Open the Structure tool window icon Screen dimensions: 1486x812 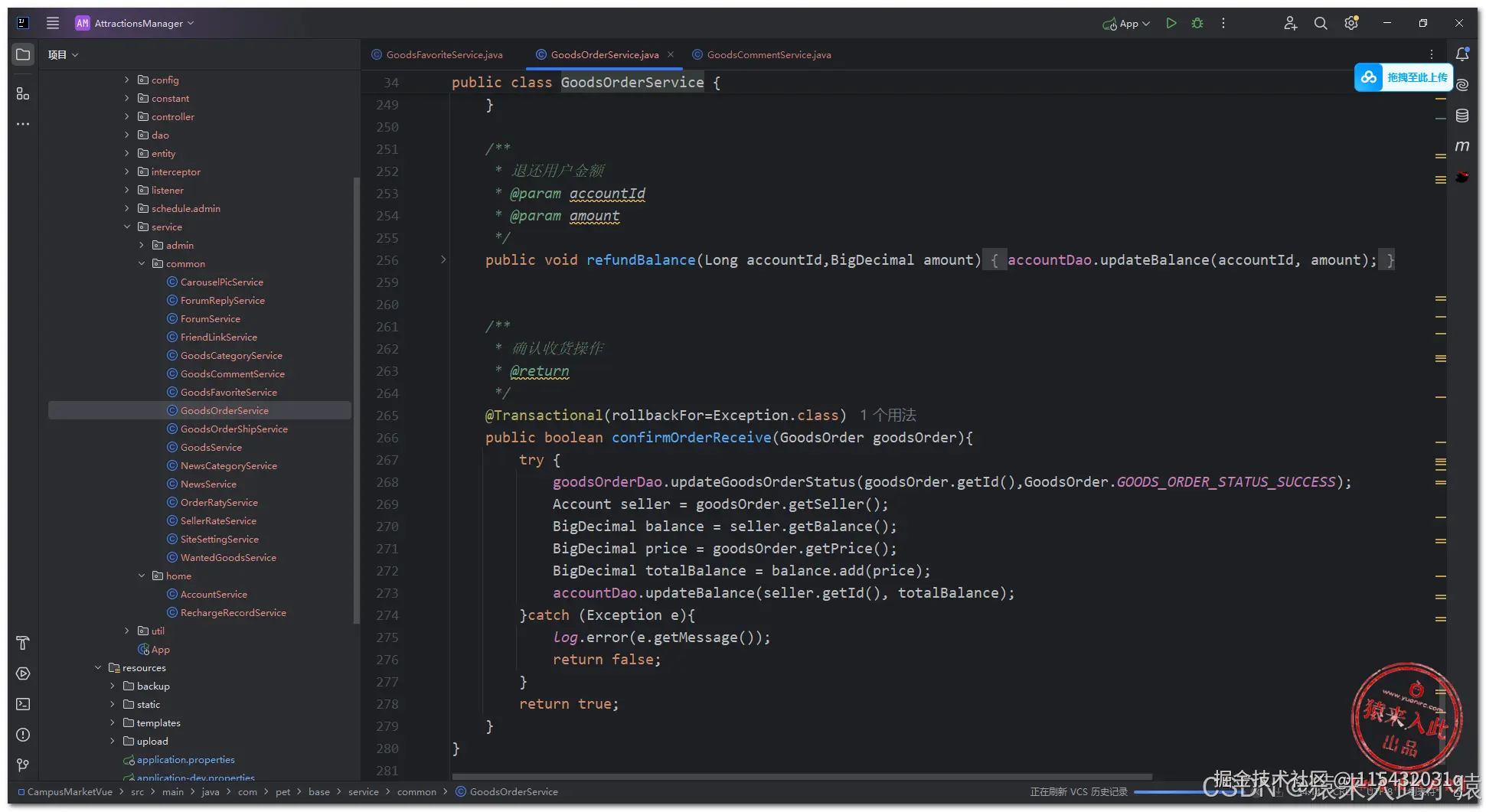pos(23,93)
